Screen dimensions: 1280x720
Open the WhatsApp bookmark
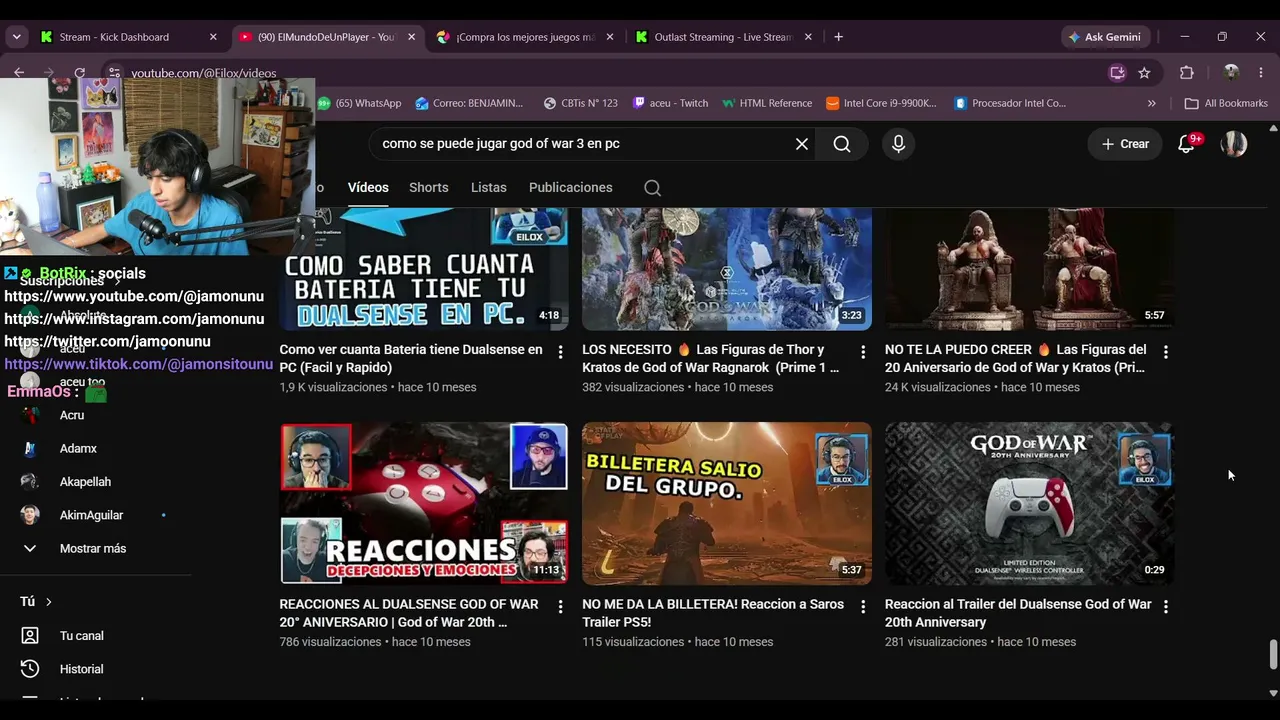[x=360, y=103]
